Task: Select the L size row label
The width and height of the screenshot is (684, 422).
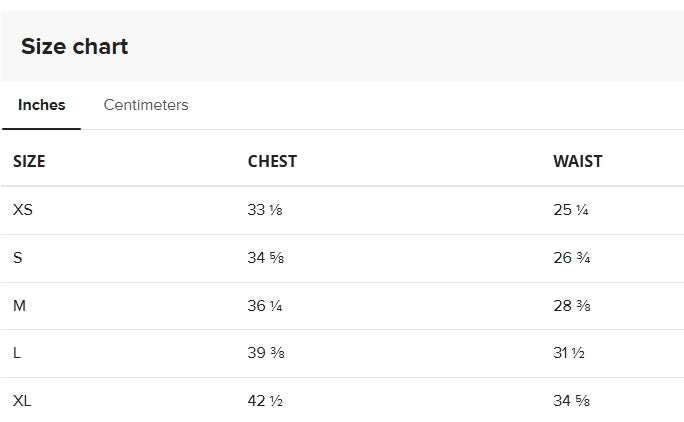Action: click(x=17, y=353)
